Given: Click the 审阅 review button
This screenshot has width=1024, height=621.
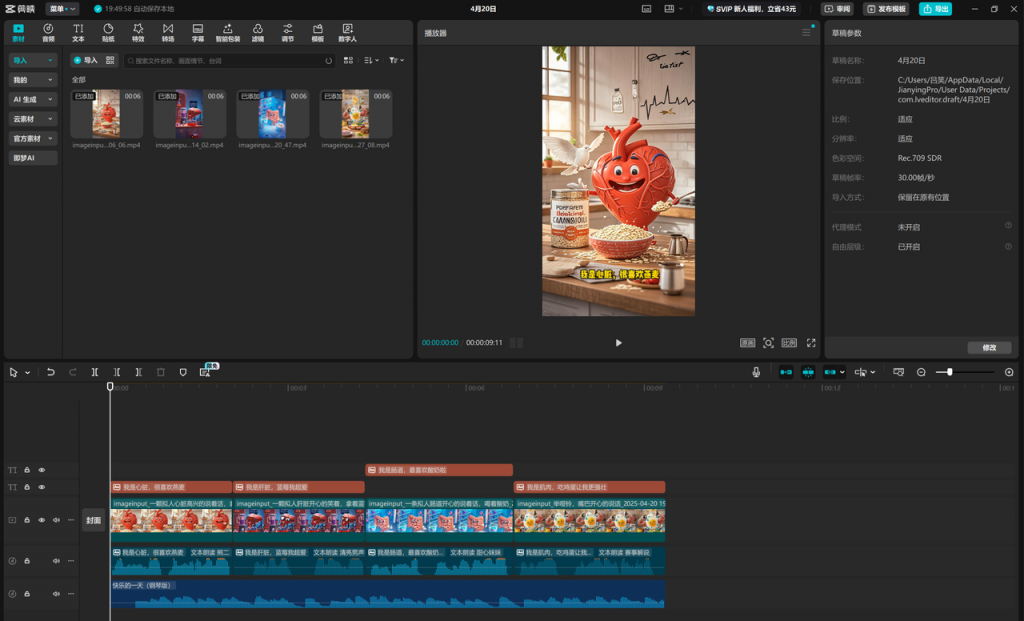Looking at the screenshot, I should click(x=837, y=9).
